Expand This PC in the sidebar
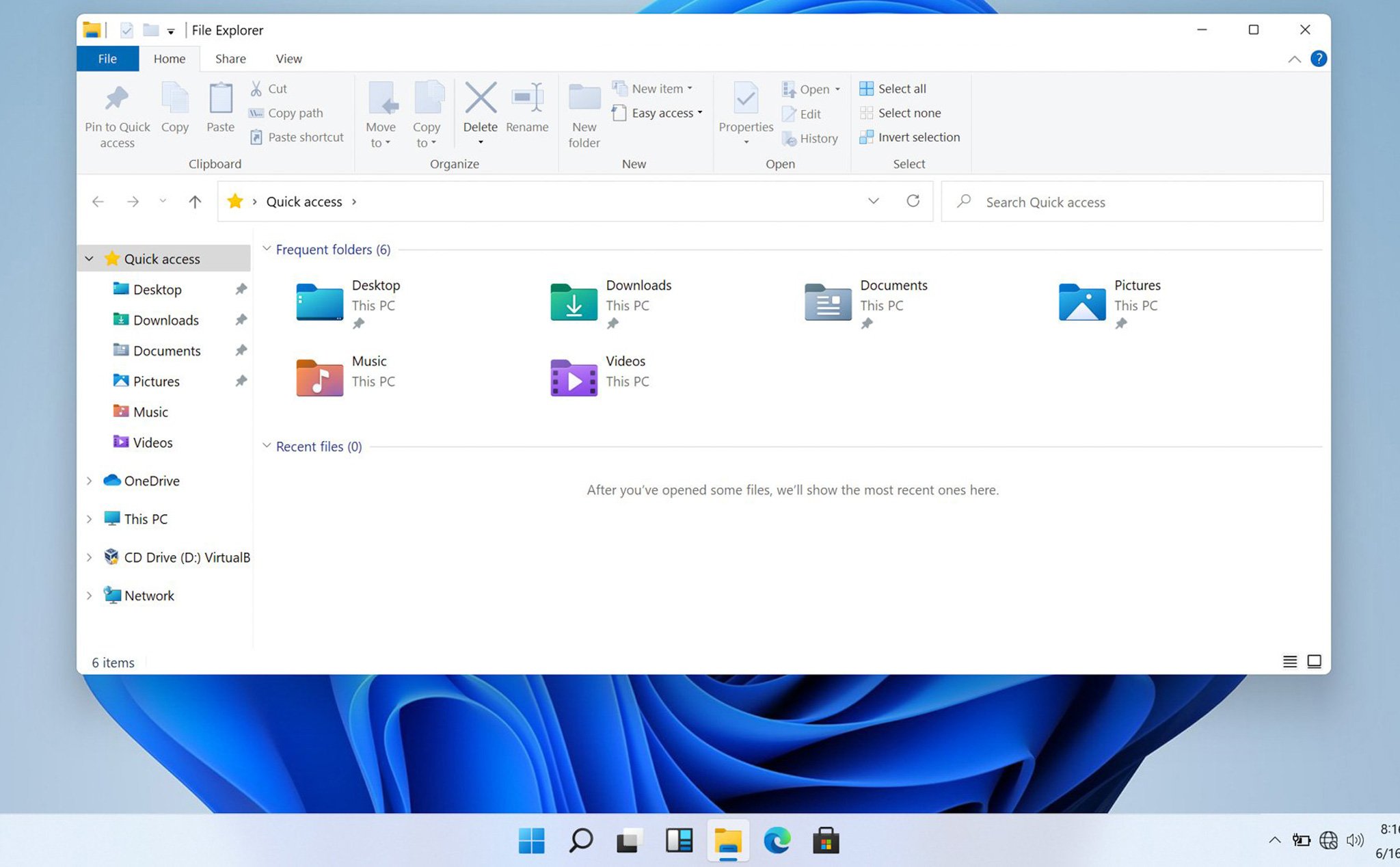The height and width of the screenshot is (867, 1400). [90, 518]
